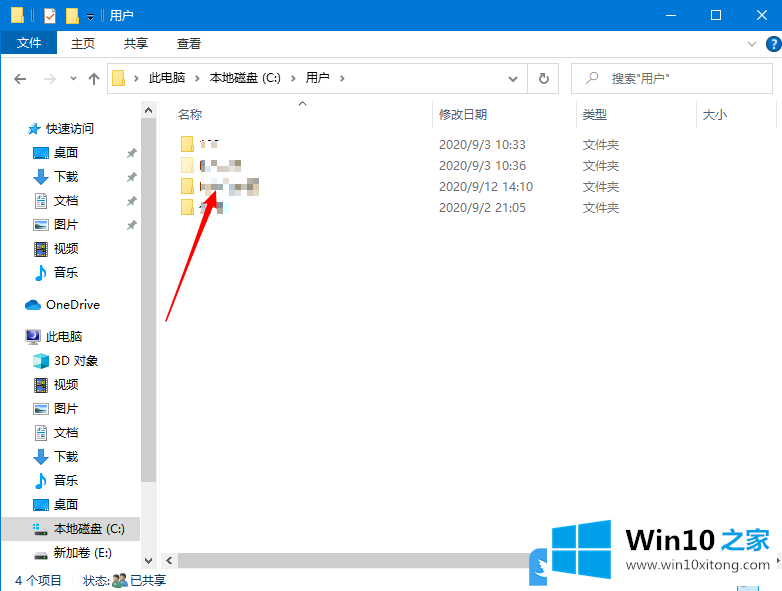Open 桌面 under quick access

66,153
